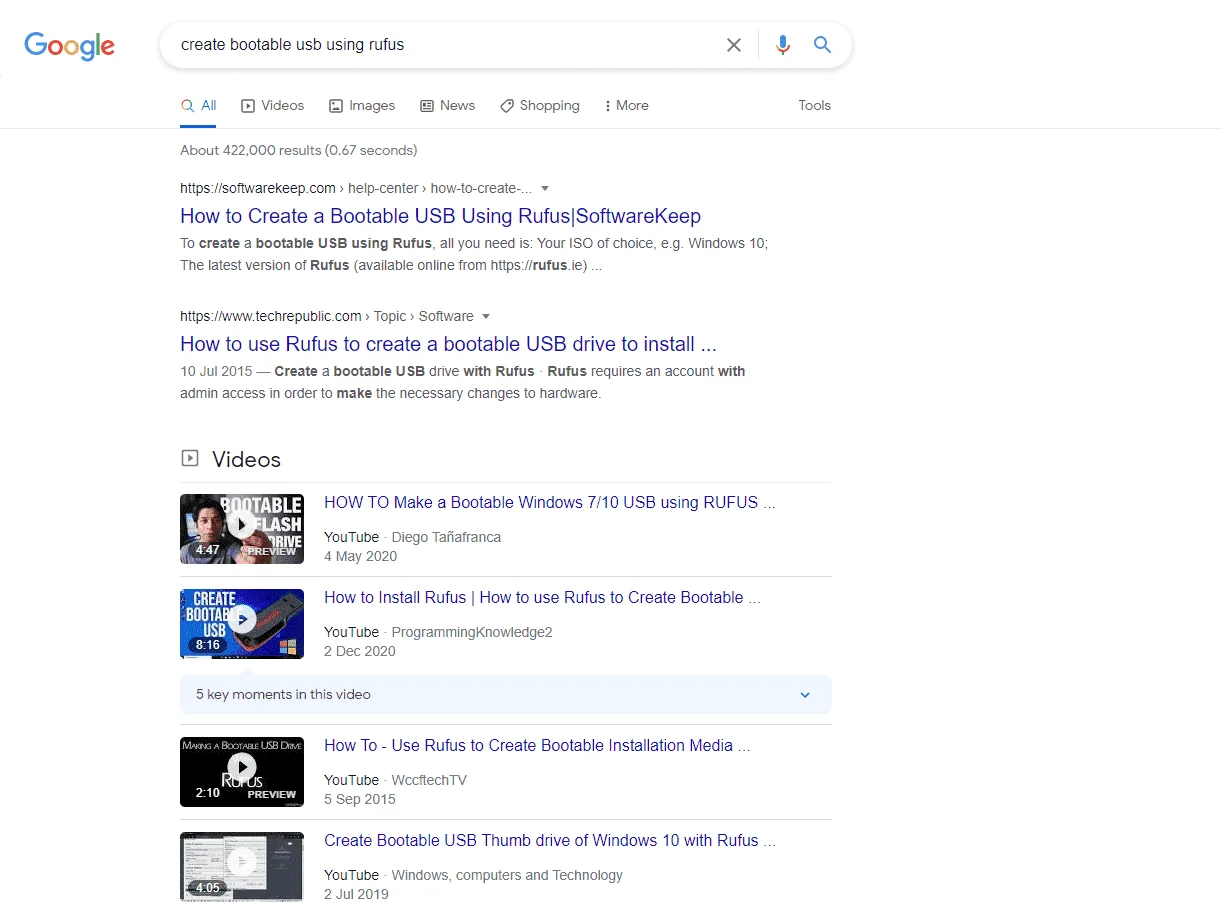The height and width of the screenshot is (903, 1222).
Task: Switch to the News tab
Action: point(447,105)
